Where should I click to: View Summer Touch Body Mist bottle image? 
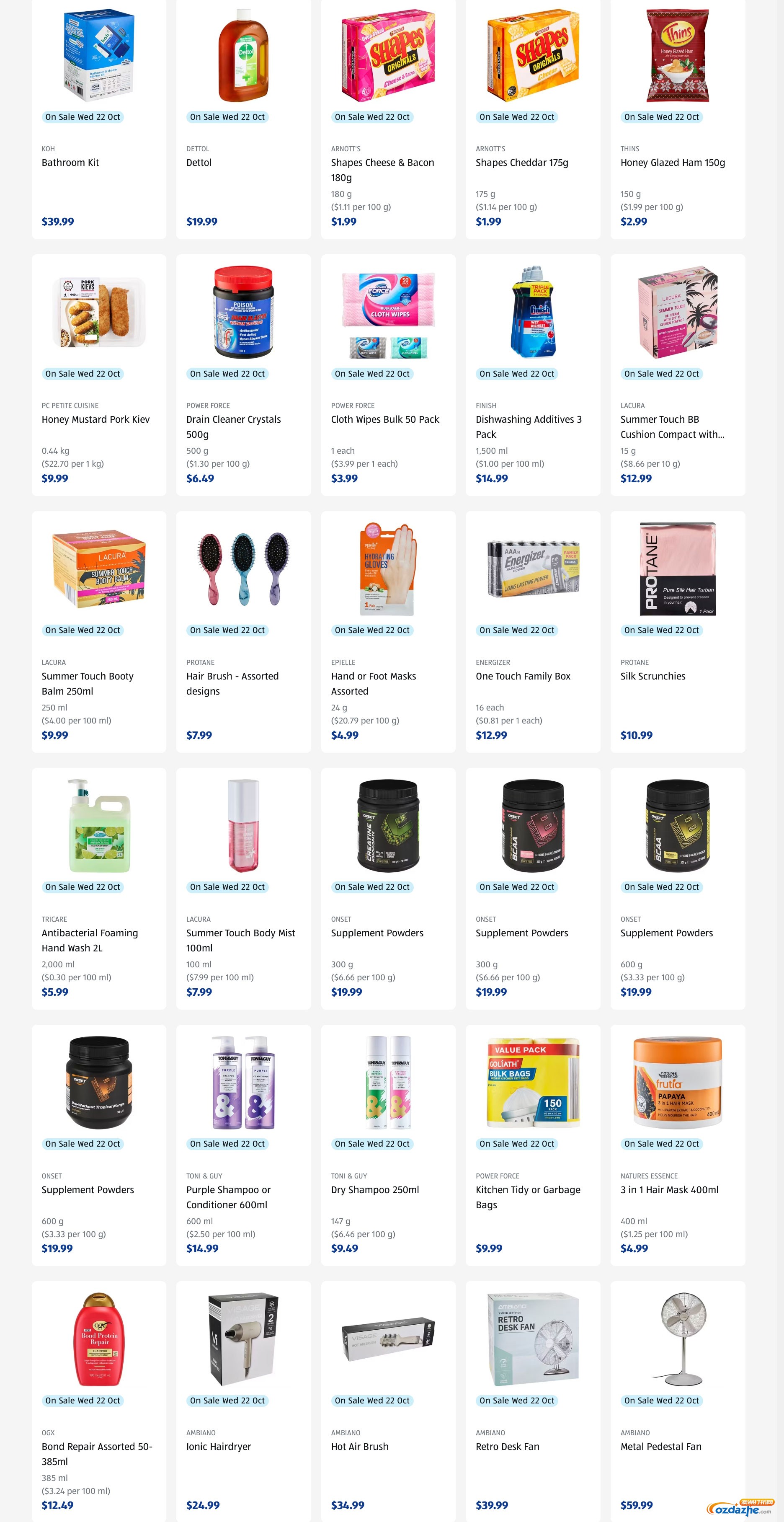pos(243,825)
